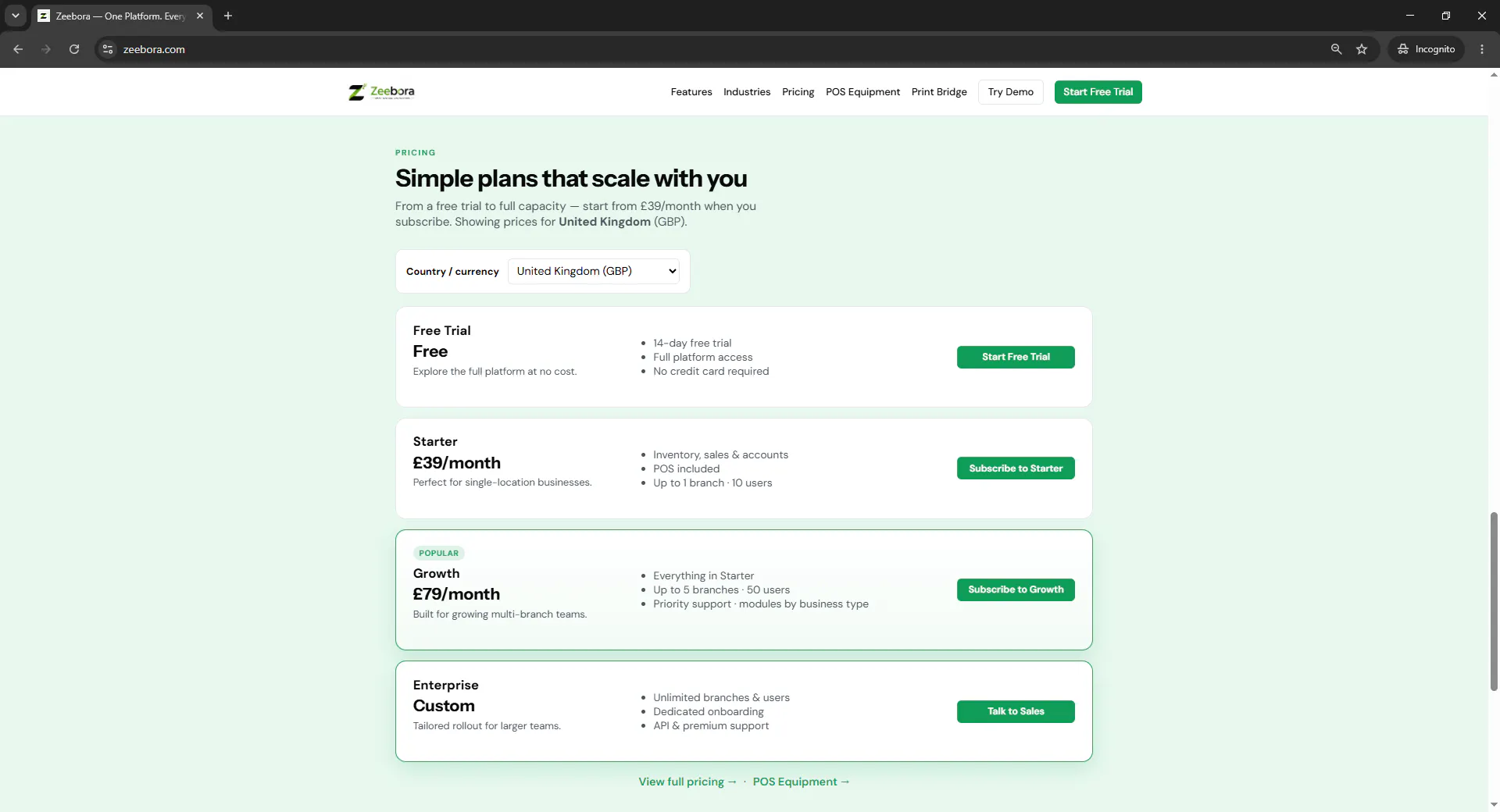Go back using browser back arrow
1500x812 pixels.
[x=18, y=49]
